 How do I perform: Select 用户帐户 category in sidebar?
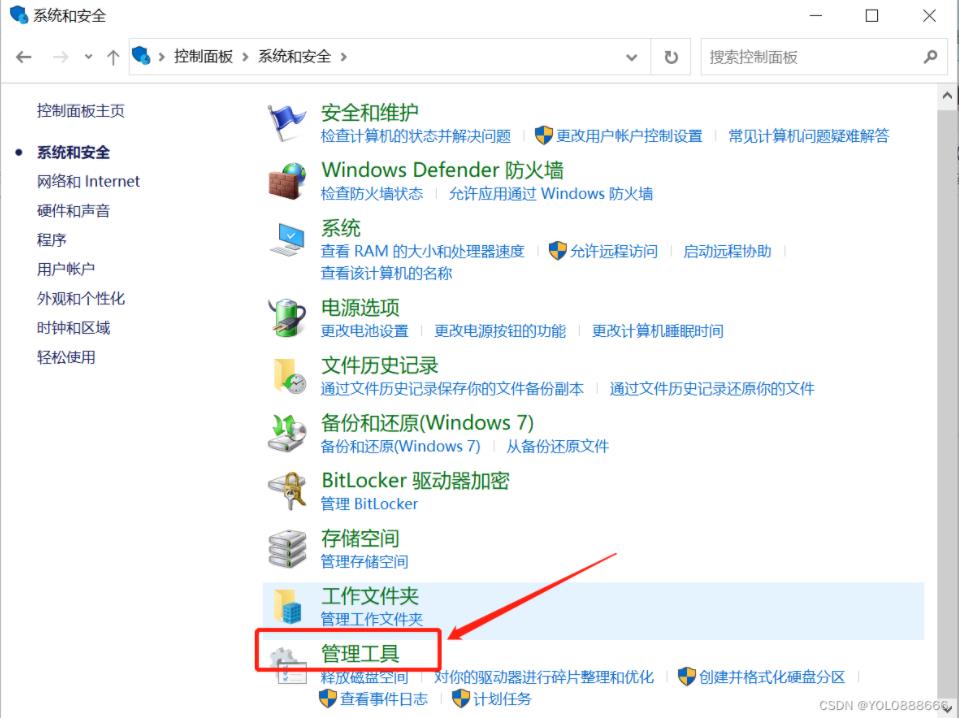[x=66, y=269]
